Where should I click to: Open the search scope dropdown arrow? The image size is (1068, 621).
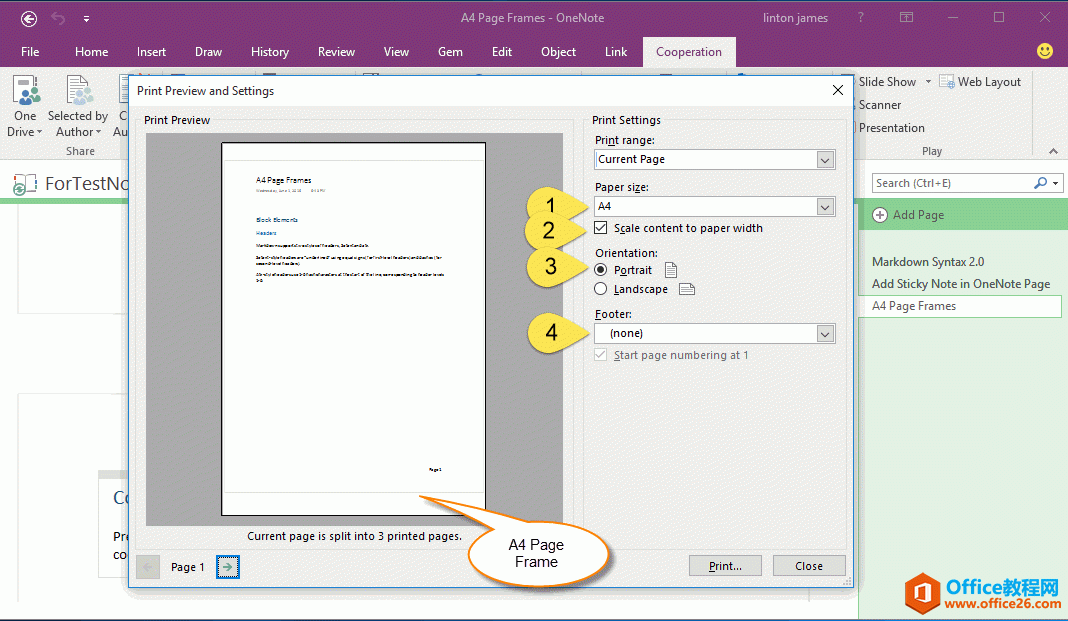(1055, 183)
